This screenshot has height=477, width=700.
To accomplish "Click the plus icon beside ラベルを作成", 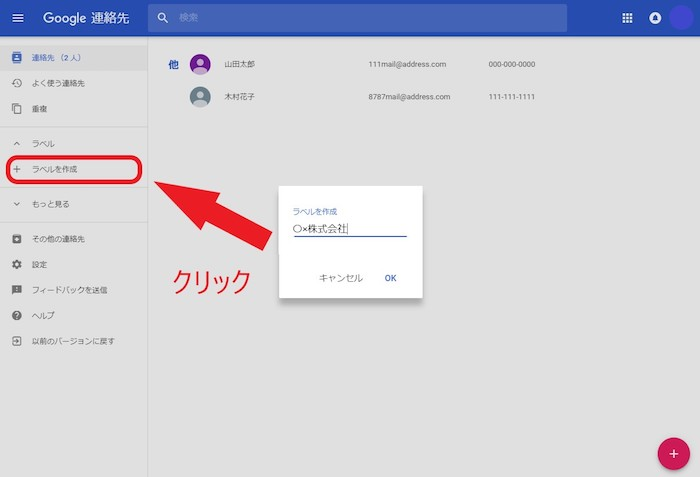I will [x=17, y=169].
